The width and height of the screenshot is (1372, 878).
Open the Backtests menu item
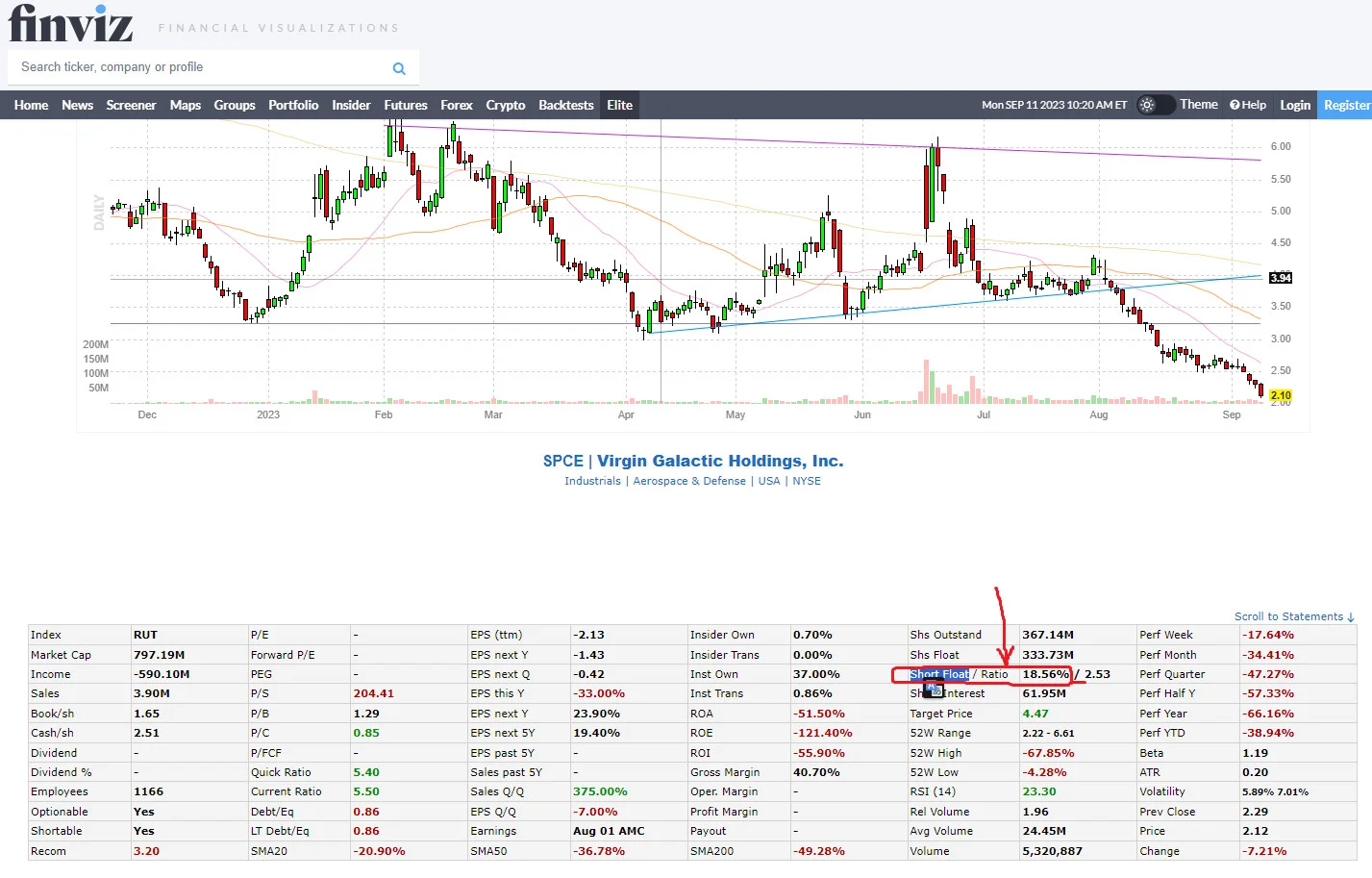click(x=566, y=105)
